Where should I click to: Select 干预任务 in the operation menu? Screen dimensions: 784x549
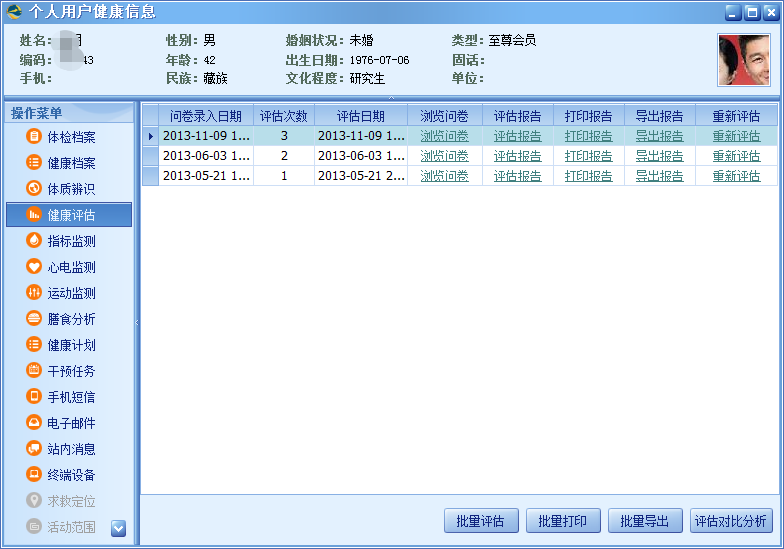(x=71, y=371)
